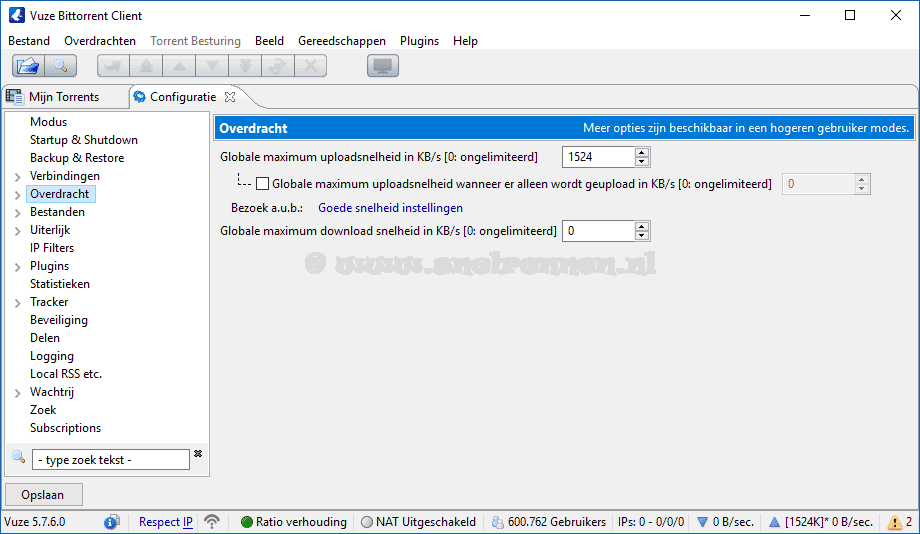Click the wifi signal status bar icon

[212, 522]
